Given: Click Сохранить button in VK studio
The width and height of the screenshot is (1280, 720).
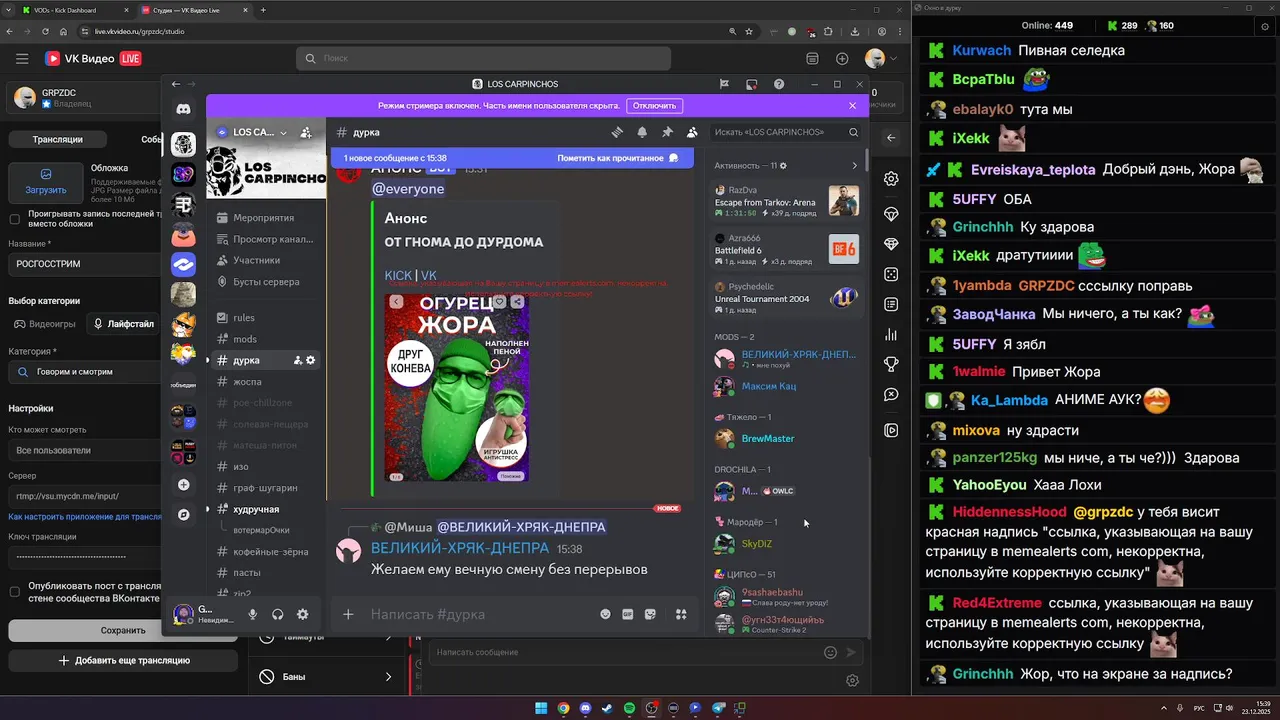Looking at the screenshot, I should click(x=123, y=630).
